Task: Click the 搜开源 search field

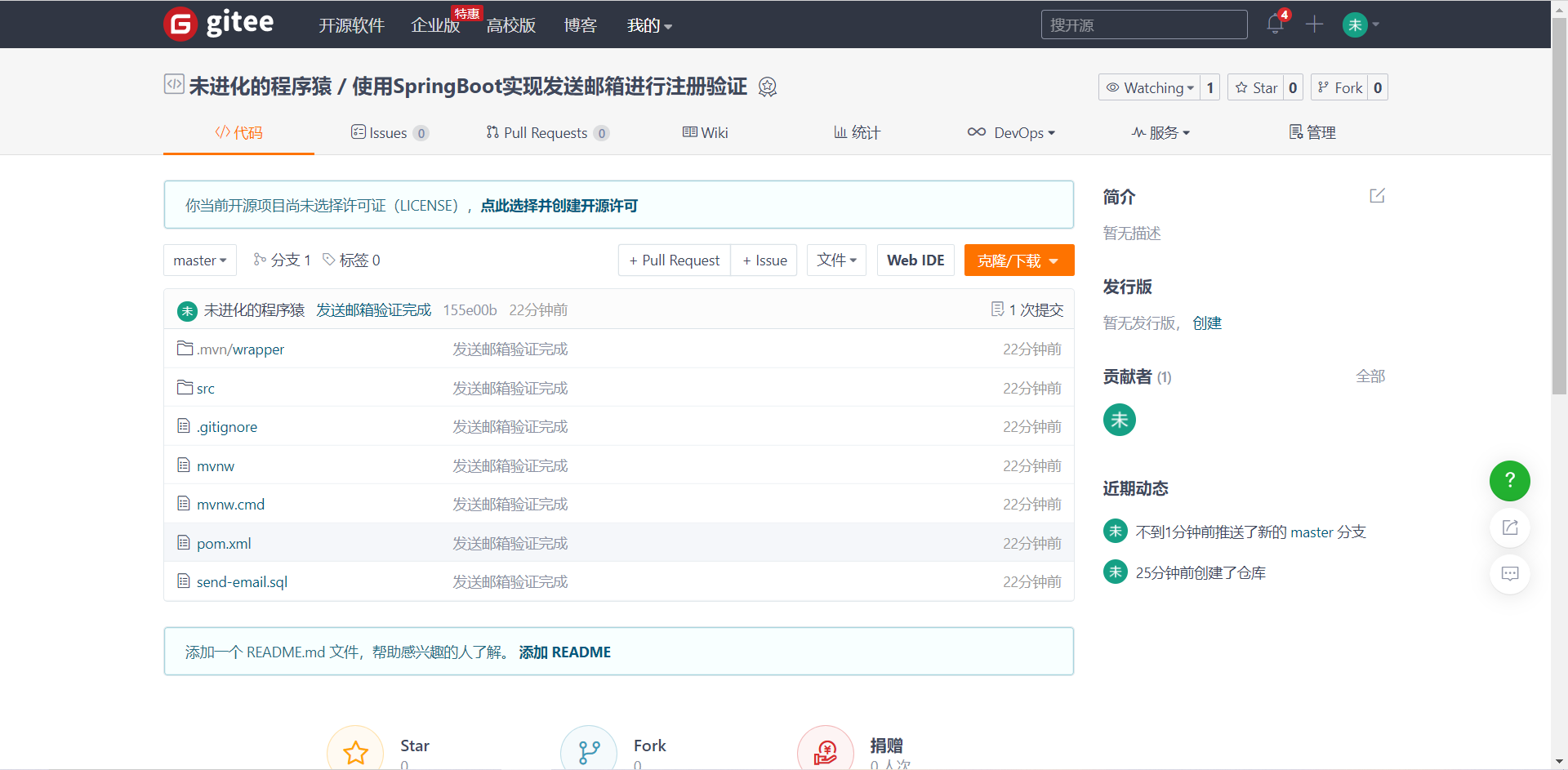Action: pyautogui.click(x=1144, y=24)
